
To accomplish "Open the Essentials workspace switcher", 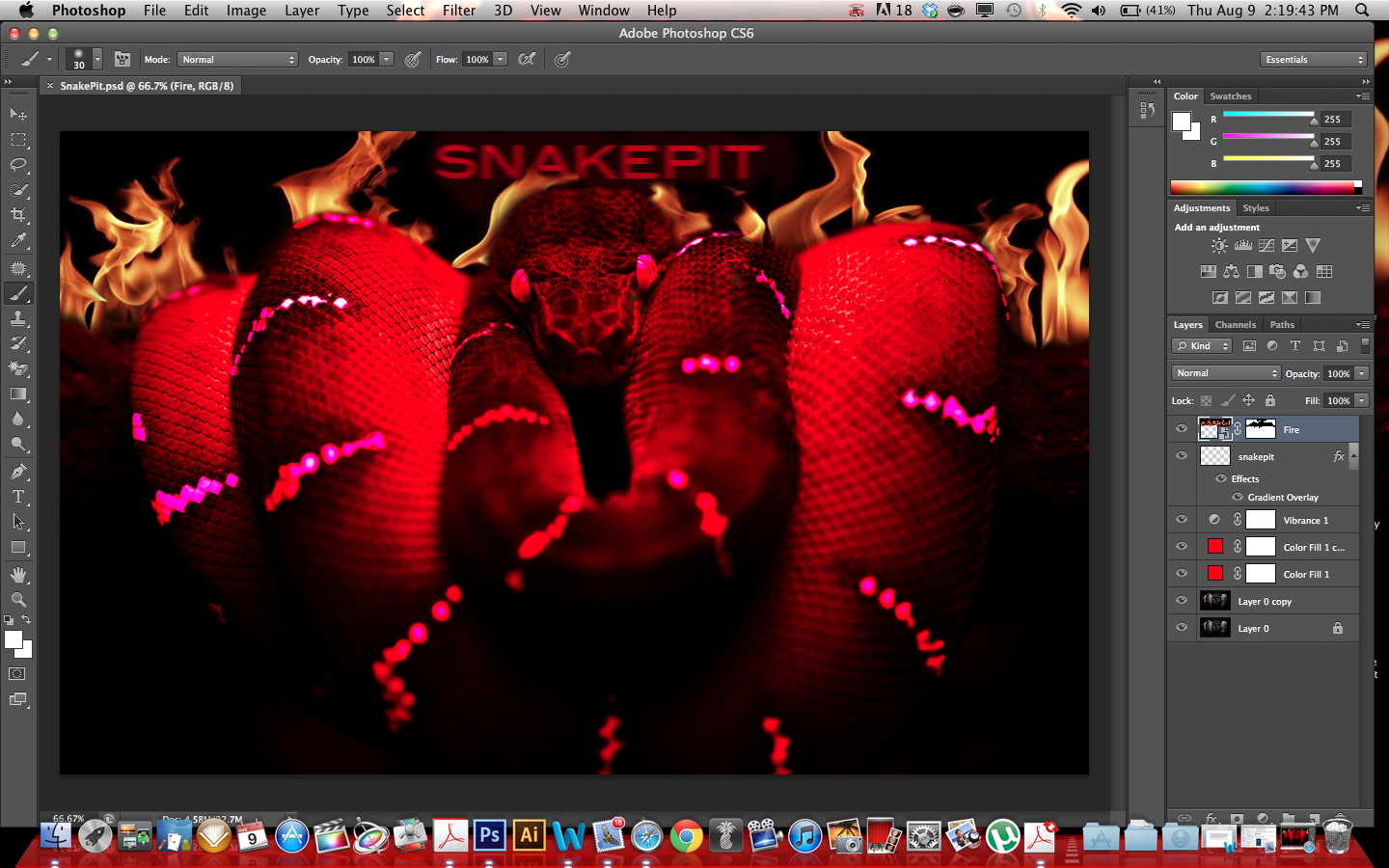I will coord(1314,59).
